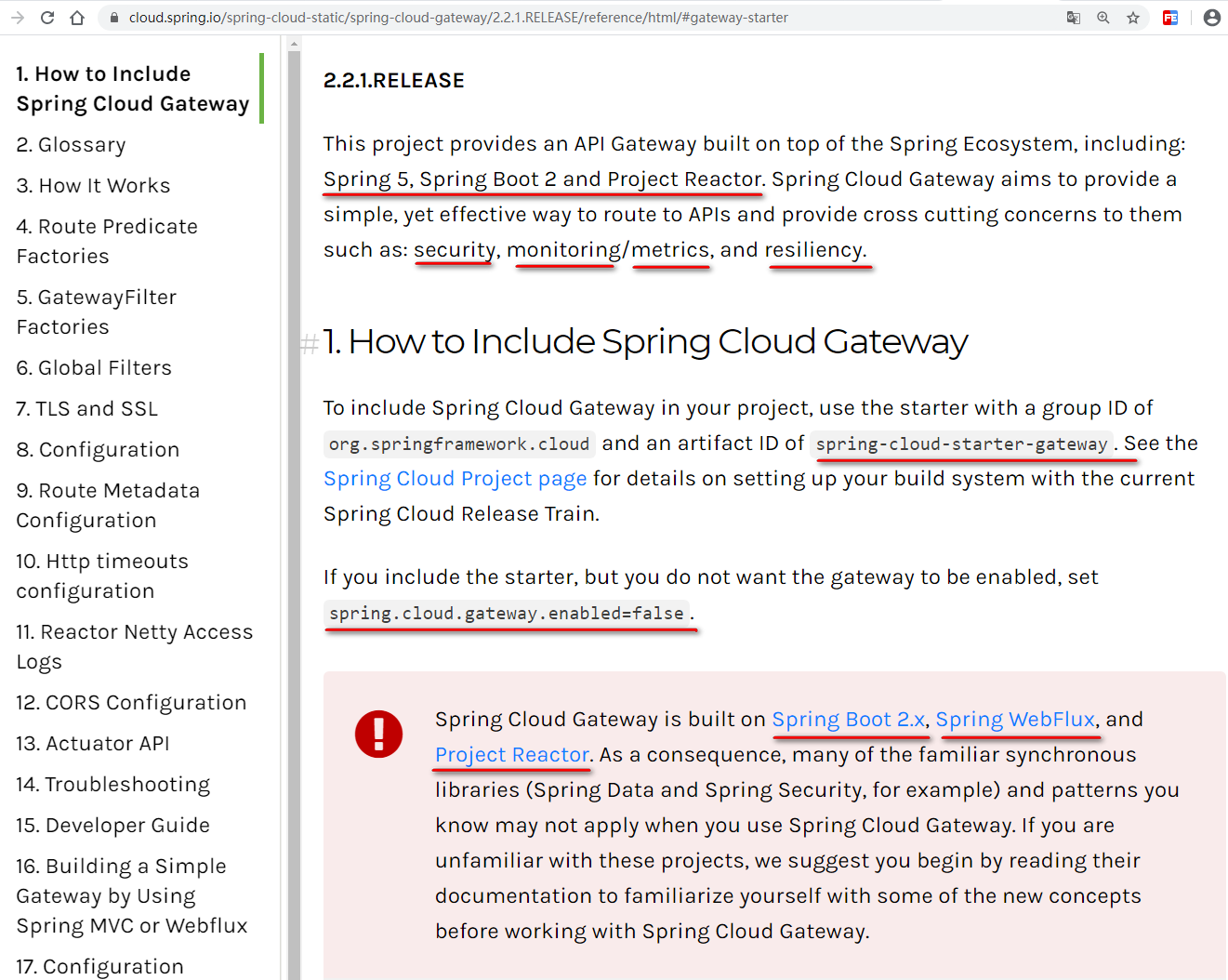Open the browser profile avatar icon

pos(1212,18)
